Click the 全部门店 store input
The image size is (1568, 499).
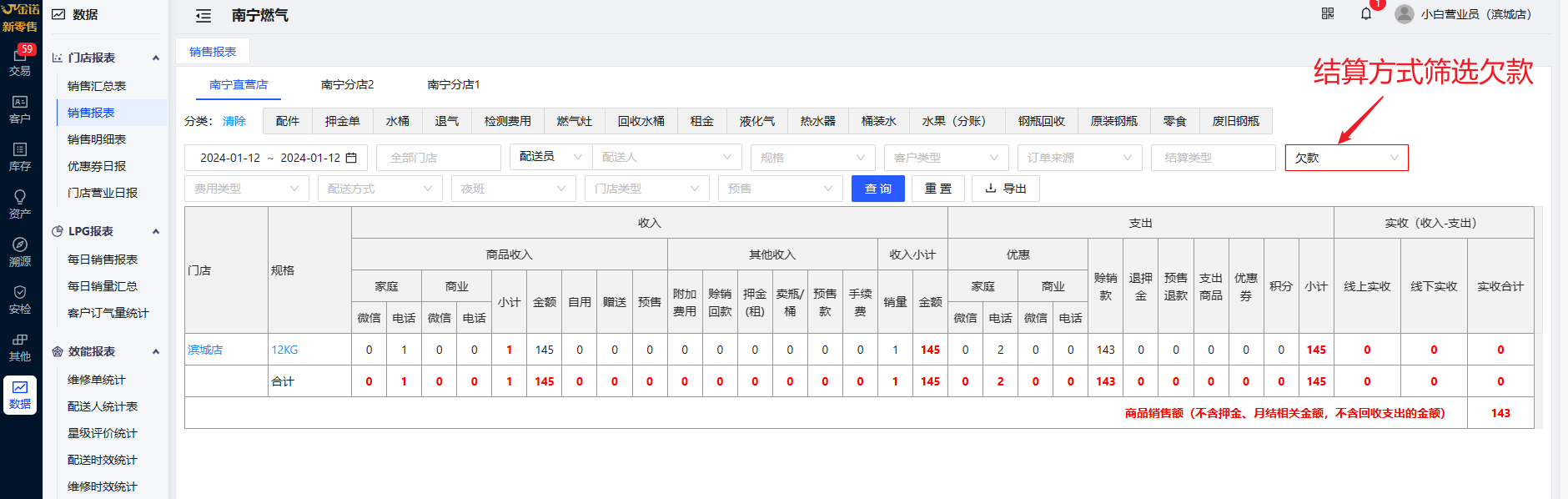point(439,158)
